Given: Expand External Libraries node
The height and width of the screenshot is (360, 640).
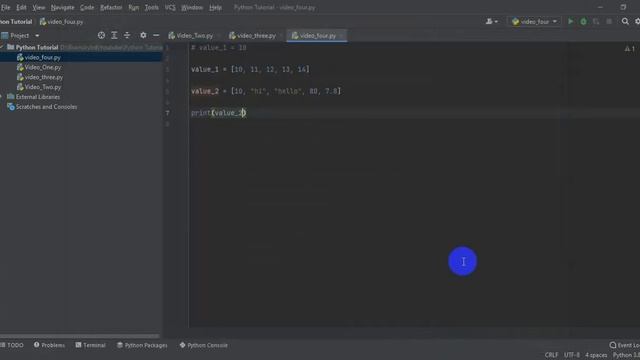Looking at the screenshot, I should 1,97.
